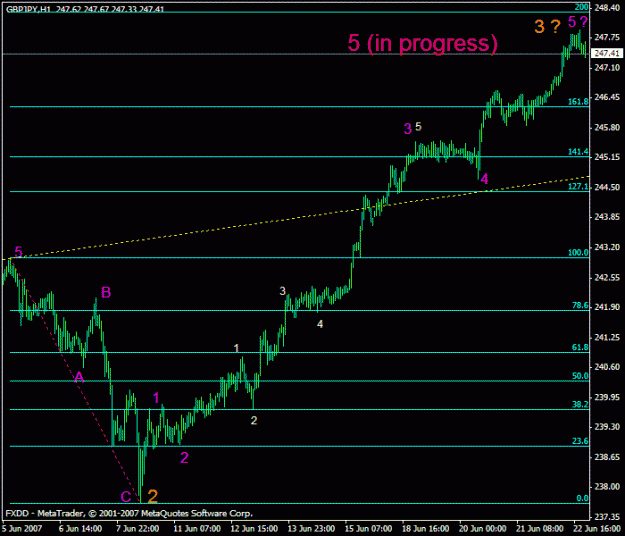Image resolution: width=625 pixels, height=536 pixels.
Task: Select the orange "3 ?" wave label
Action: [x=547, y=27]
